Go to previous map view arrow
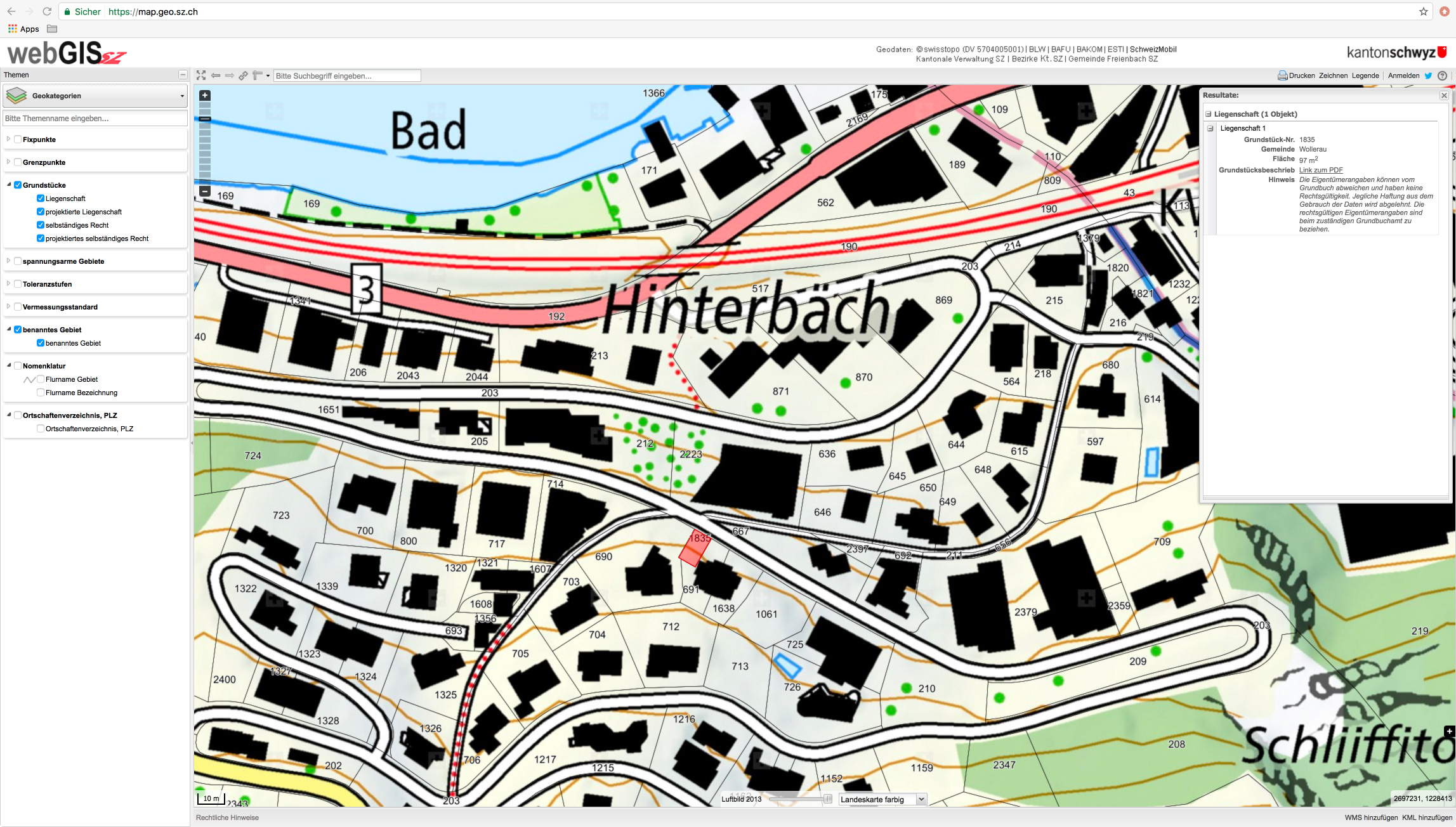Image resolution: width=1456 pixels, height=827 pixels. click(216, 75)
